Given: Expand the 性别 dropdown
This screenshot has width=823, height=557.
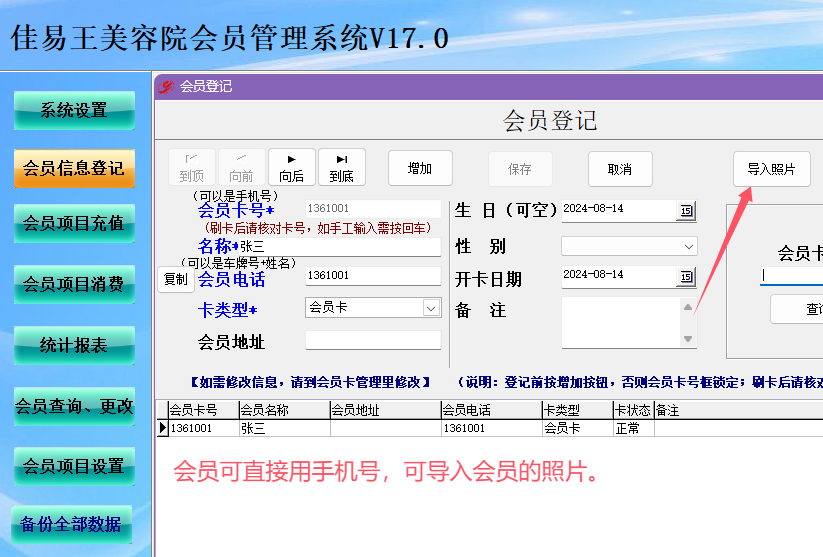Looking at the screenshot, I should click(x=689, y=247).
